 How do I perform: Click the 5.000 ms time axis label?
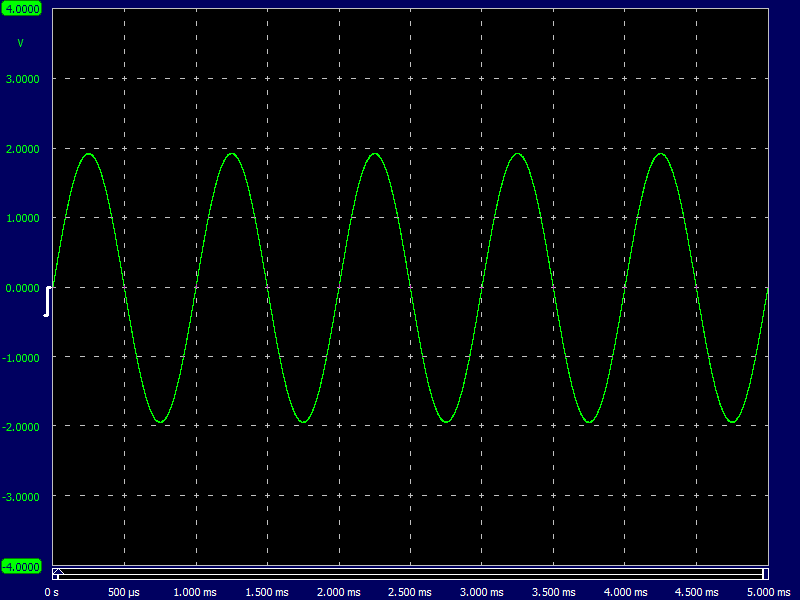[769, 592]
